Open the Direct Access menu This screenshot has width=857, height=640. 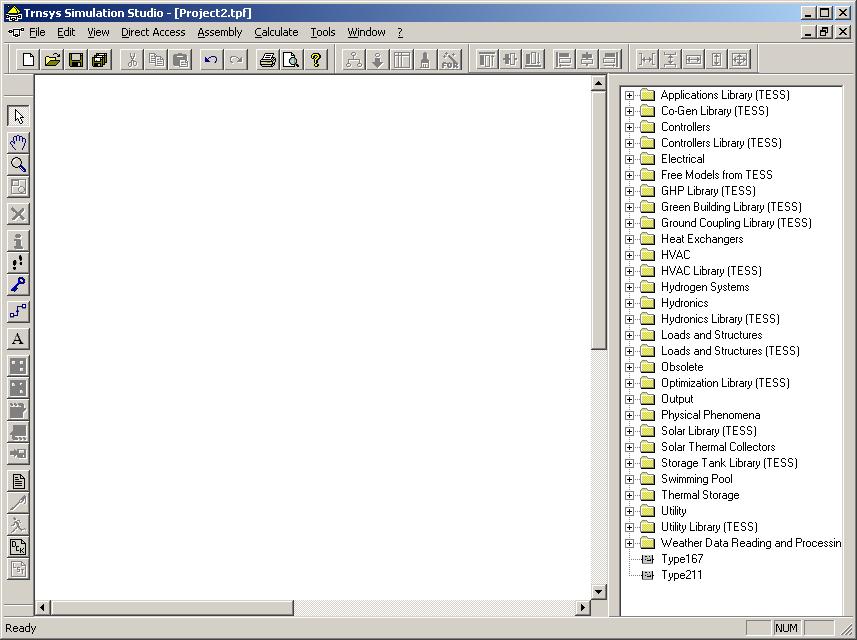pyautogui.click(x=153, y=32)
